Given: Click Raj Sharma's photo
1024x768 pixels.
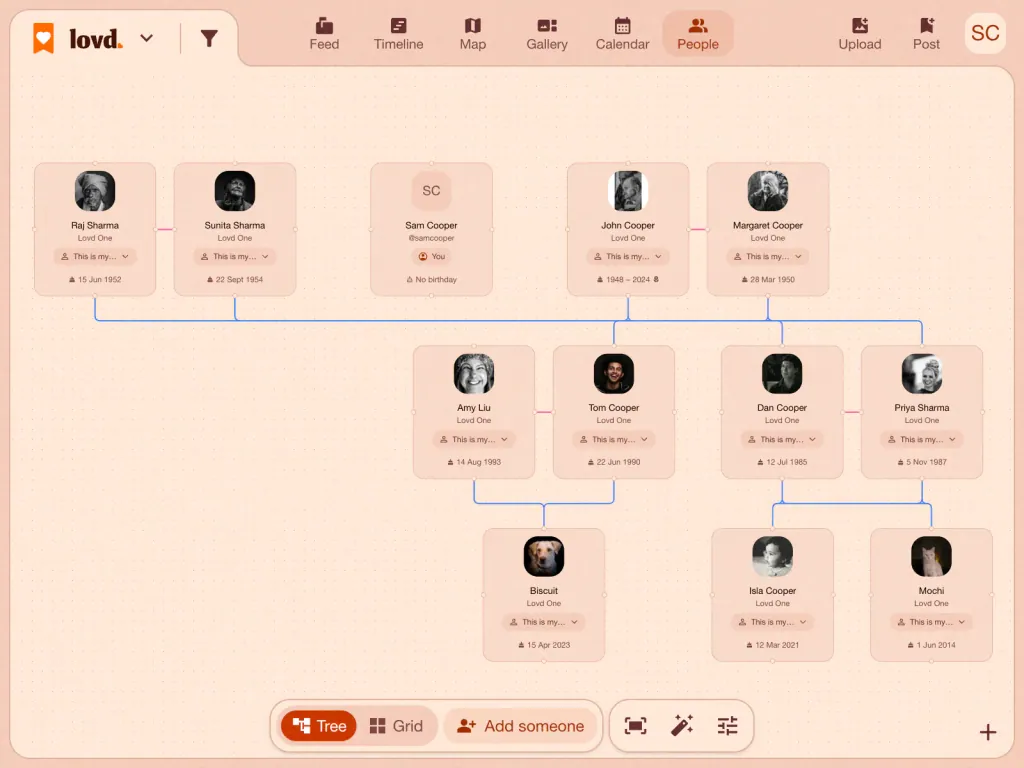Looking at the screenshot, I should (x=95, y=191).
